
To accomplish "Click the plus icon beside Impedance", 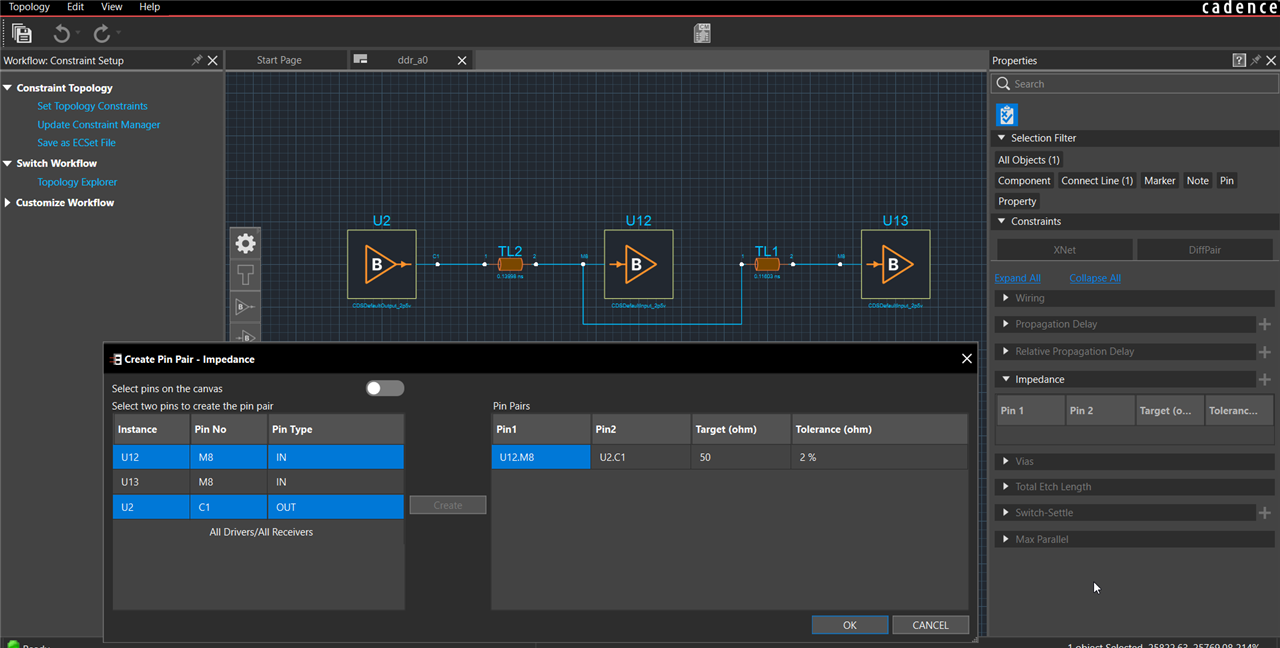I will click(1264, 380).
